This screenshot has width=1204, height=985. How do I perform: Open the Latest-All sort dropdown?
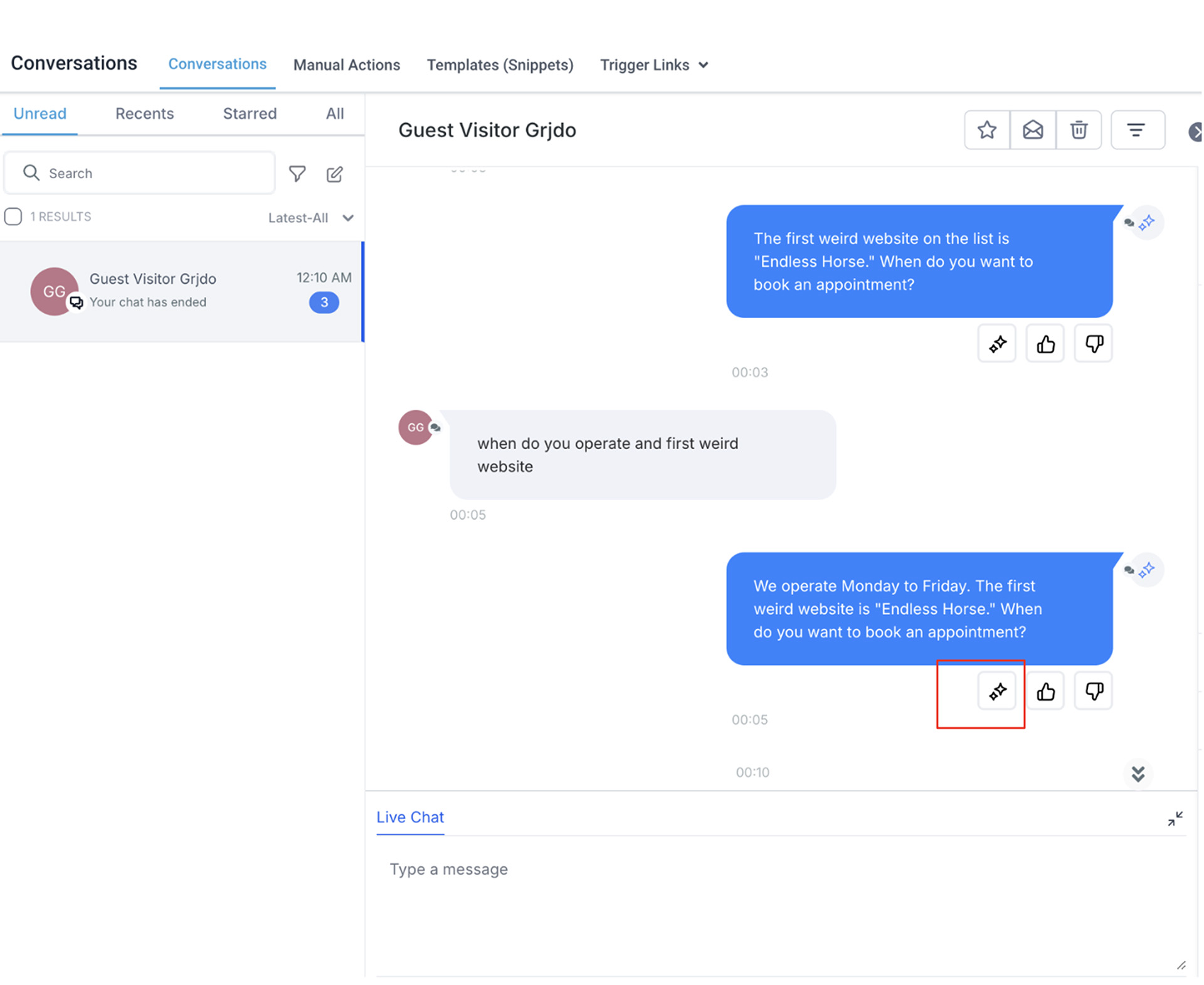click(x=311, y=218)
